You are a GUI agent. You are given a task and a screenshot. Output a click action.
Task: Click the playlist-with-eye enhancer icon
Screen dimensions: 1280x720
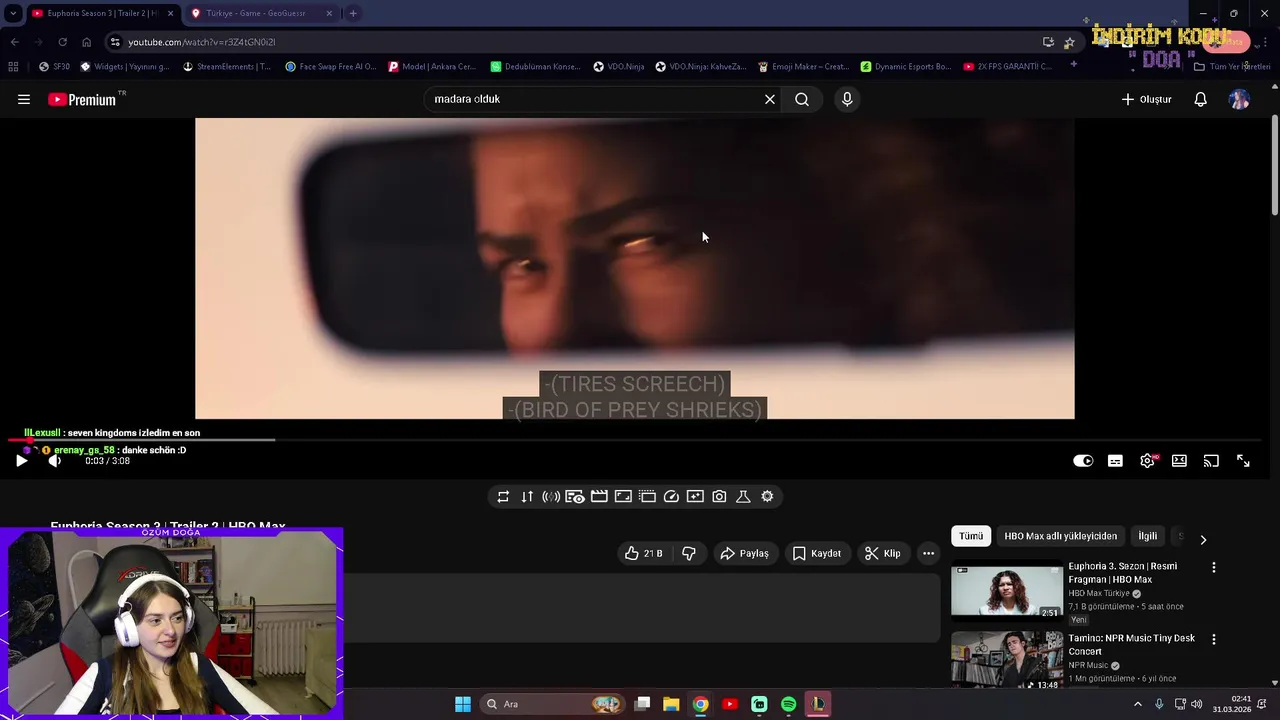[575, 496]
